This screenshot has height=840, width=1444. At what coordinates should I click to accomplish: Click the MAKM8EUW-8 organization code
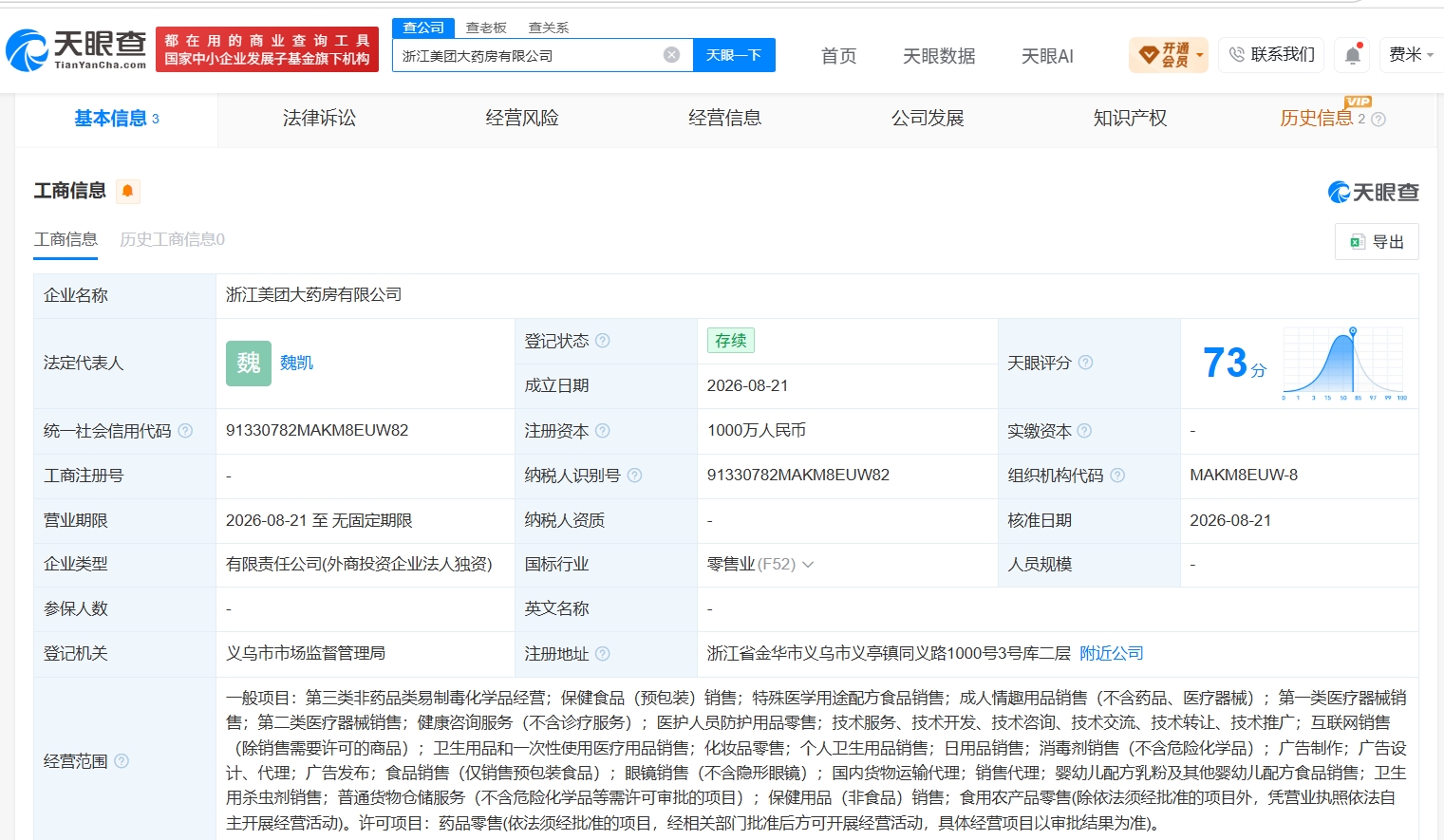pos(1244,476)
